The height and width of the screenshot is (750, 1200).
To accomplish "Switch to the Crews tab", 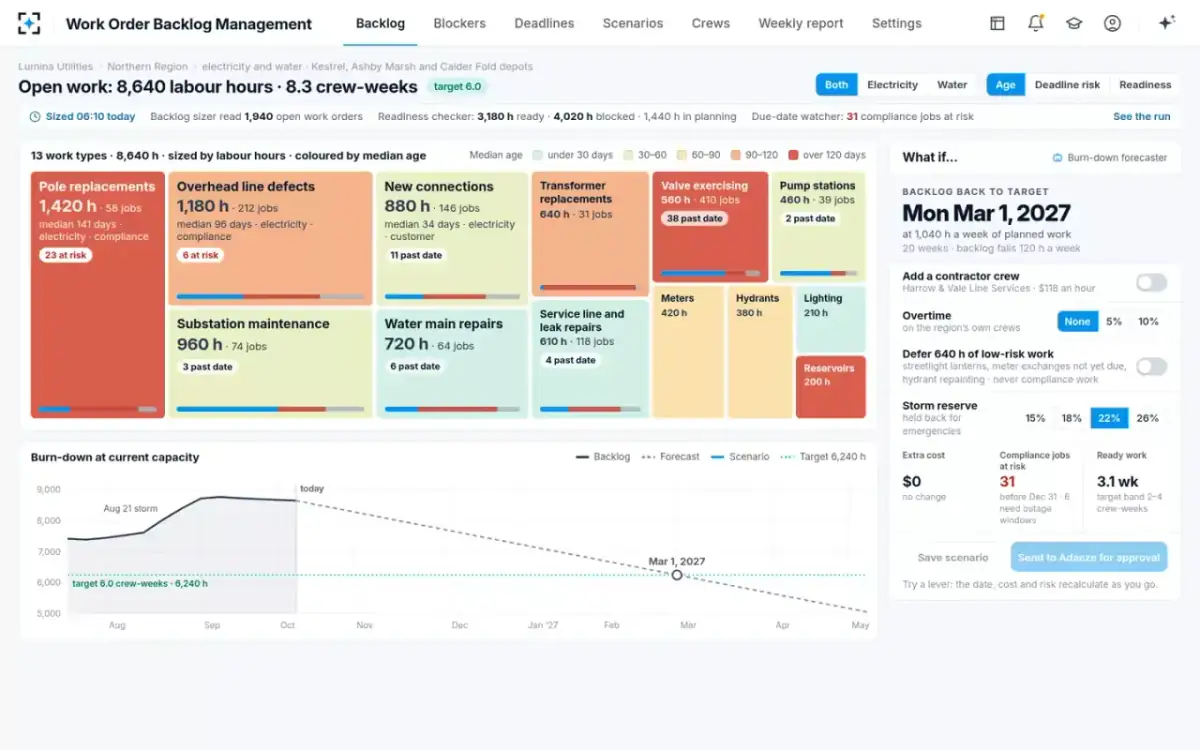I will [711, 23].
